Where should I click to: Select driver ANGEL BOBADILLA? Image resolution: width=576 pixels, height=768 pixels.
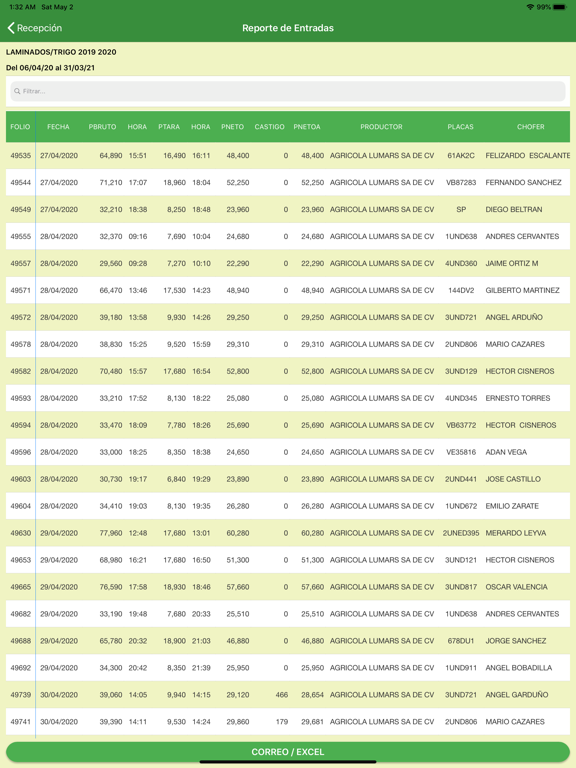tap(518, 667)
